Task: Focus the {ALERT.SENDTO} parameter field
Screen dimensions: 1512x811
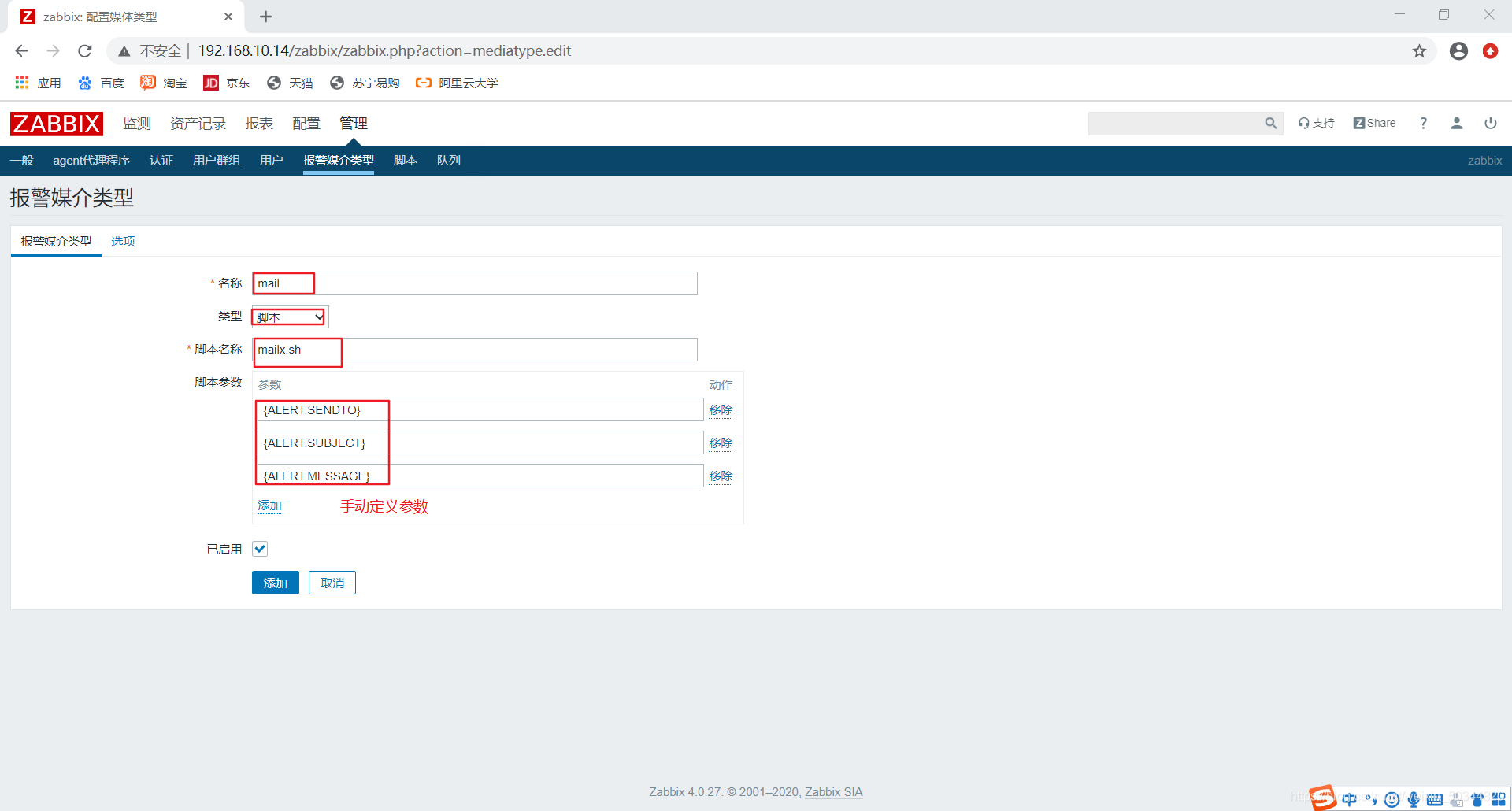Action: tap(480, 409)
